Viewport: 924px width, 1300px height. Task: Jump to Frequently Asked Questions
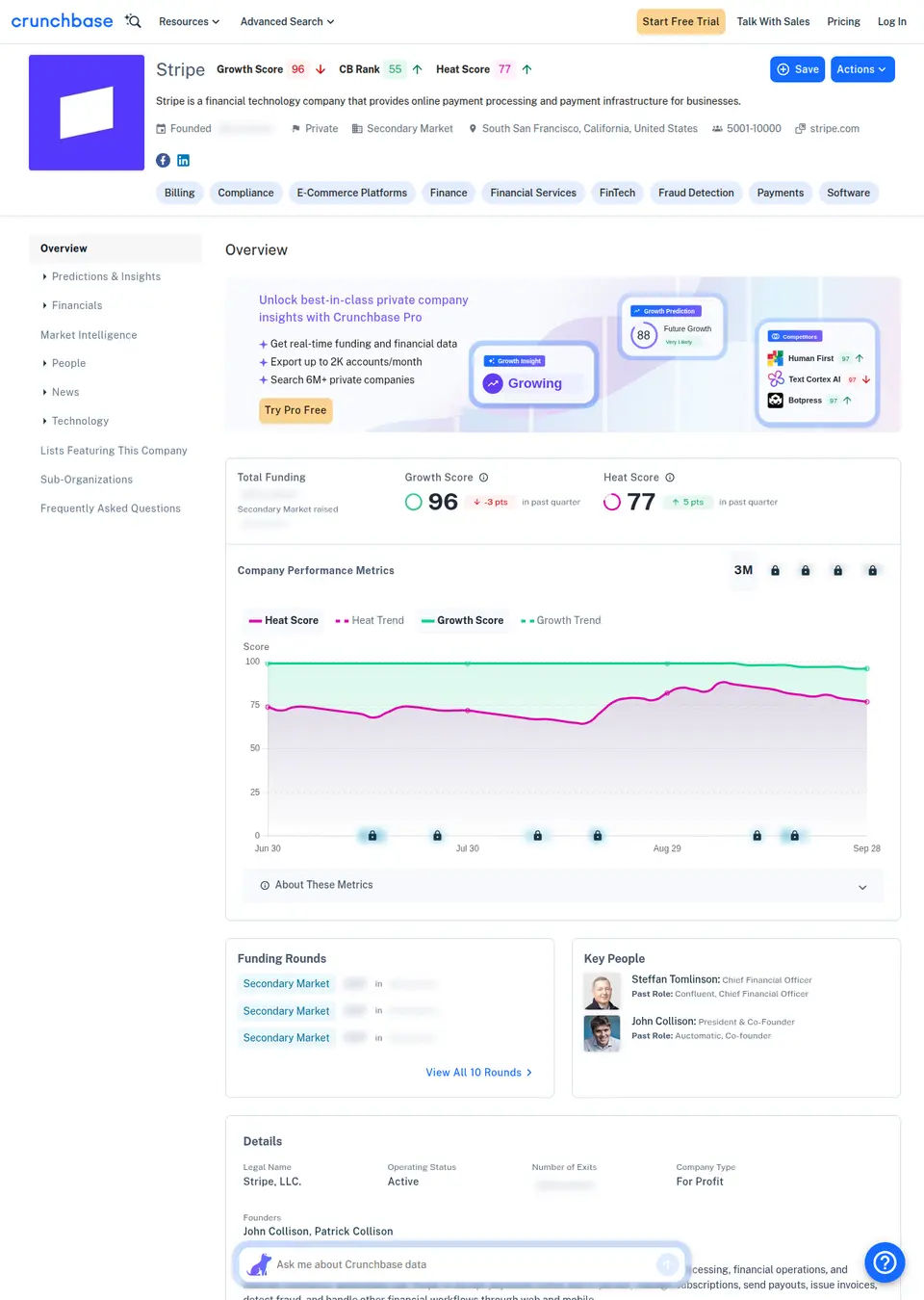111,508
